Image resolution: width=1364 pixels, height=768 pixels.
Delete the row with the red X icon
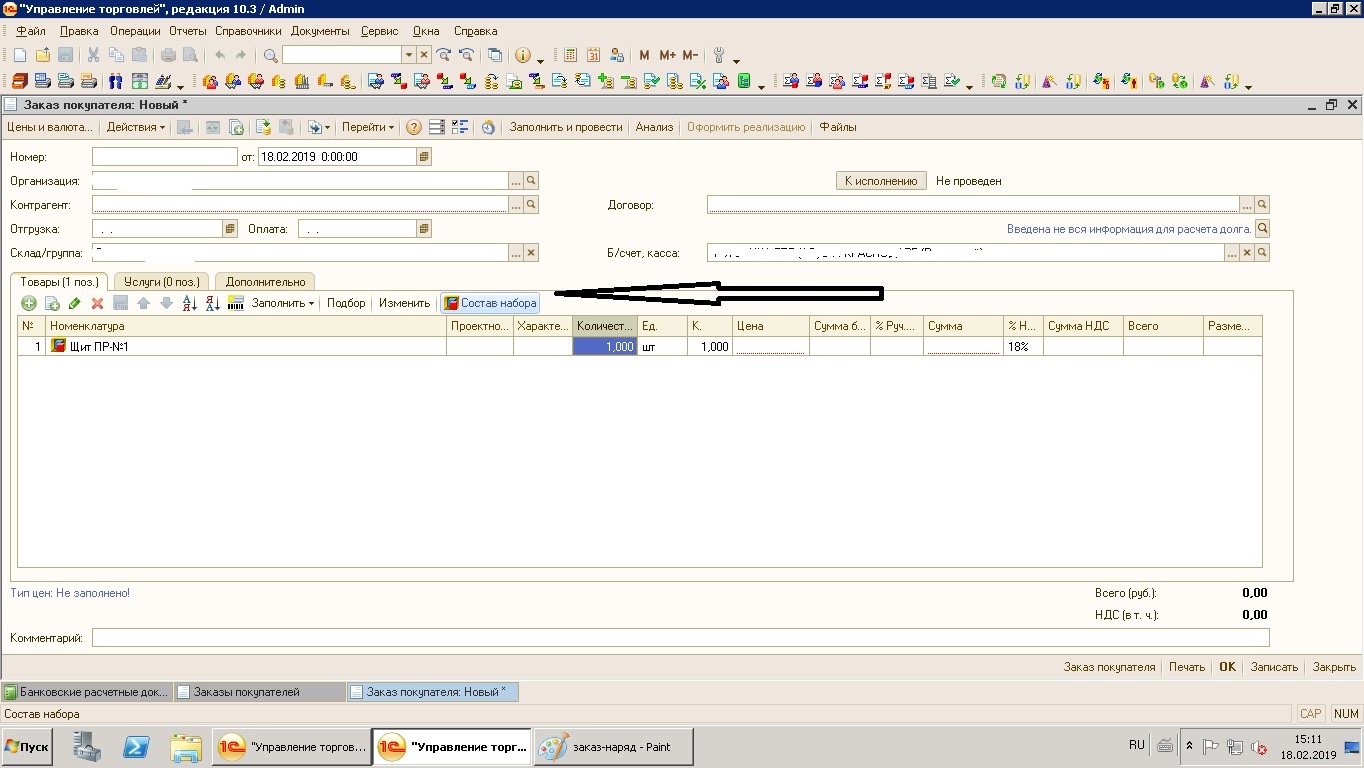[97, 303]
